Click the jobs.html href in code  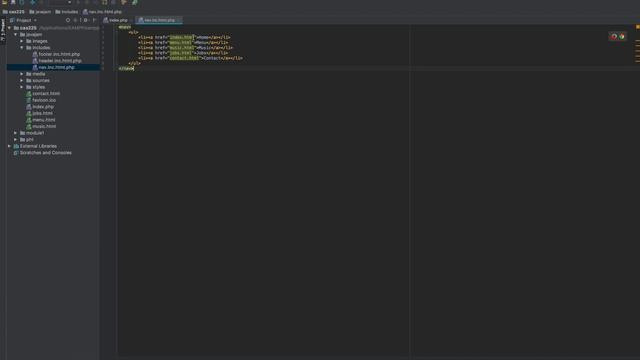tap(181, 53)
